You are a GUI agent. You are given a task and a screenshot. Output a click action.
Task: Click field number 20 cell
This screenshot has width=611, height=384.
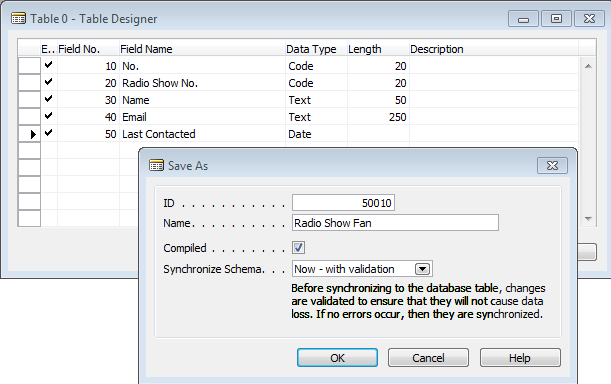point(88,83)
